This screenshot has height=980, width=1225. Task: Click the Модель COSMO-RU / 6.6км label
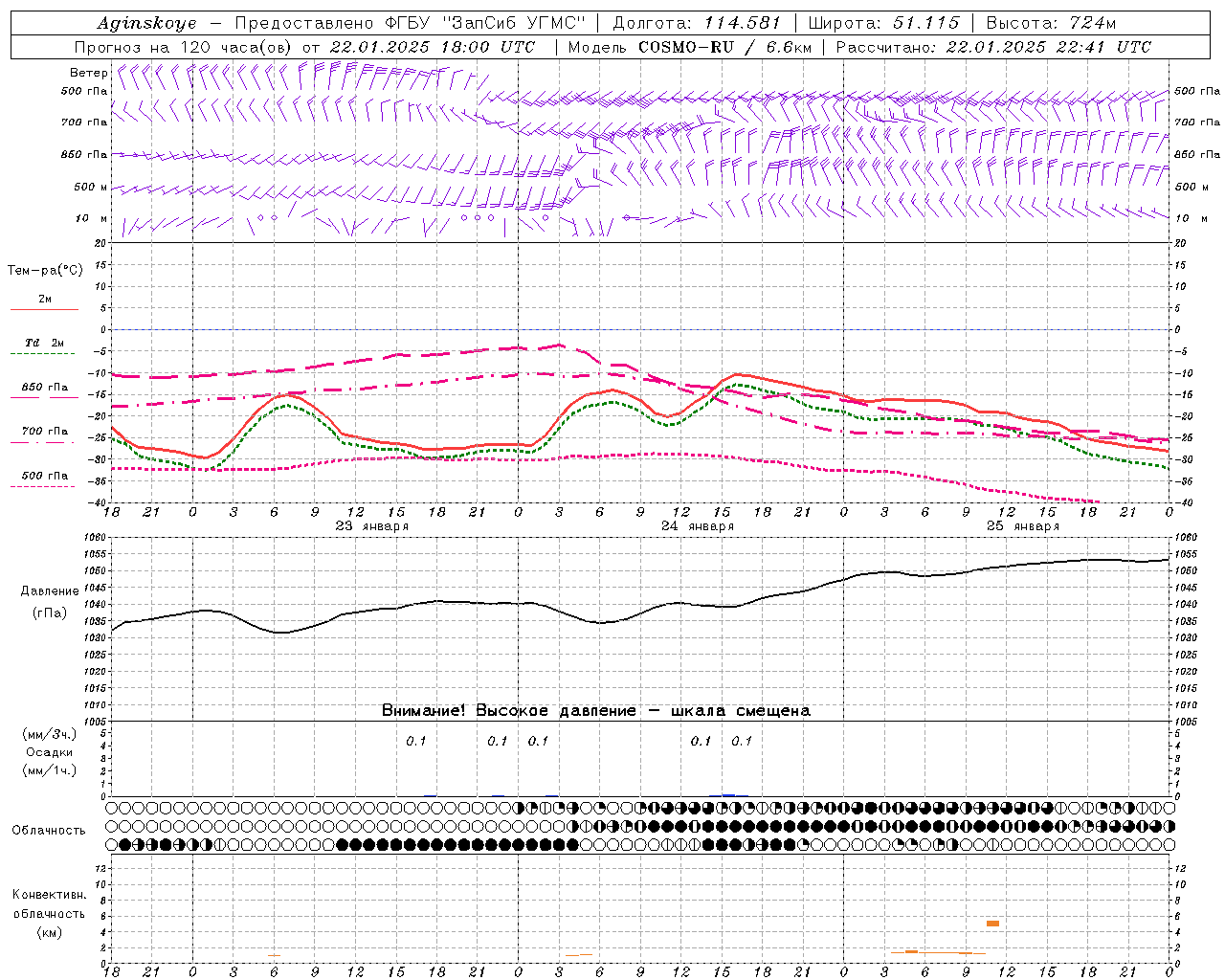[689, 47]
